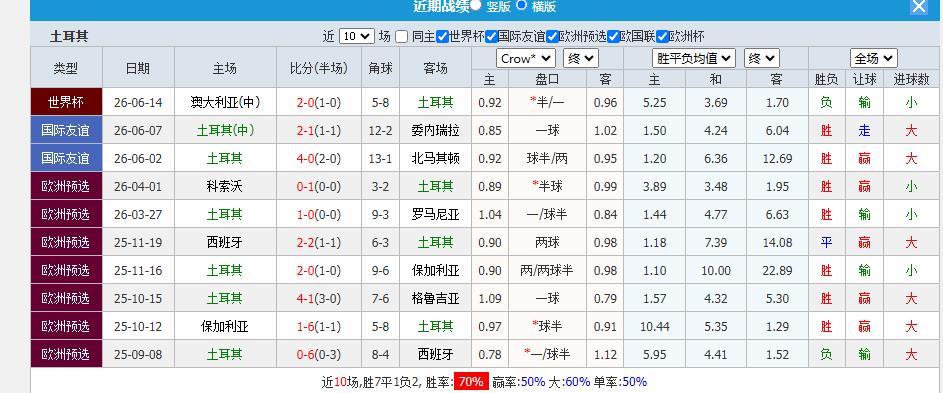Click the 两/两球半 handicap cell
Screen dimensions: 943x393
point(547,271)
